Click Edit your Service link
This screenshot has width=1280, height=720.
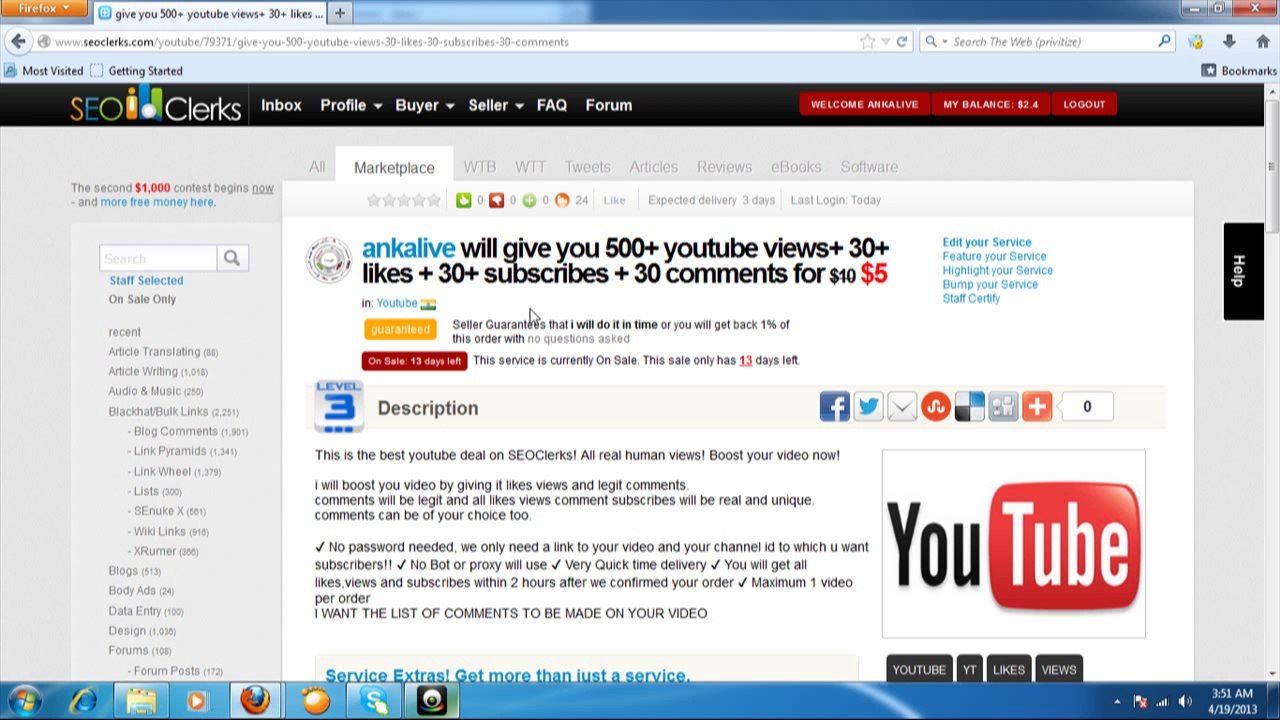(987, 242)
